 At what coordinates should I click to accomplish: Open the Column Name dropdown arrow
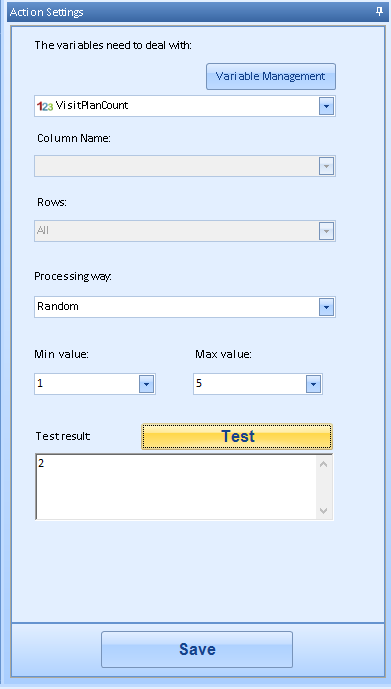(x=326, y=166)
